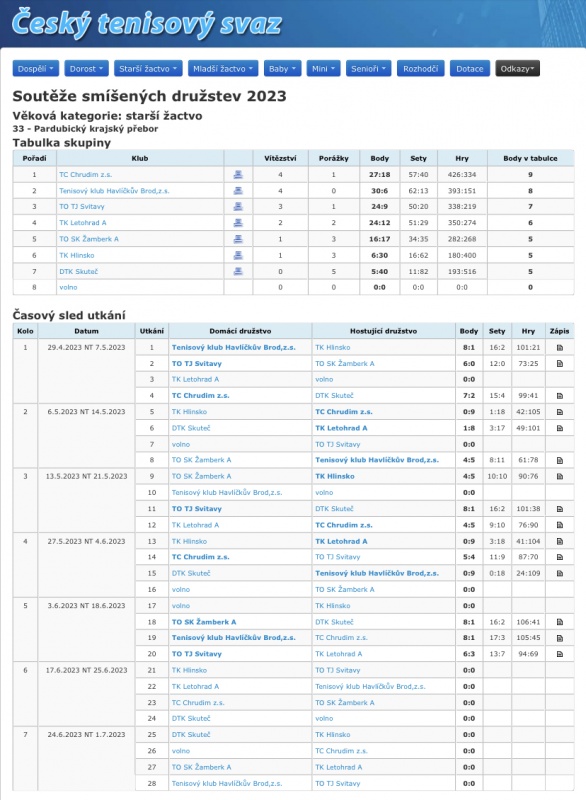Open visiting team TO SK Žamberk A, match 2
586x800 pixels.
[x=345, y=364]
